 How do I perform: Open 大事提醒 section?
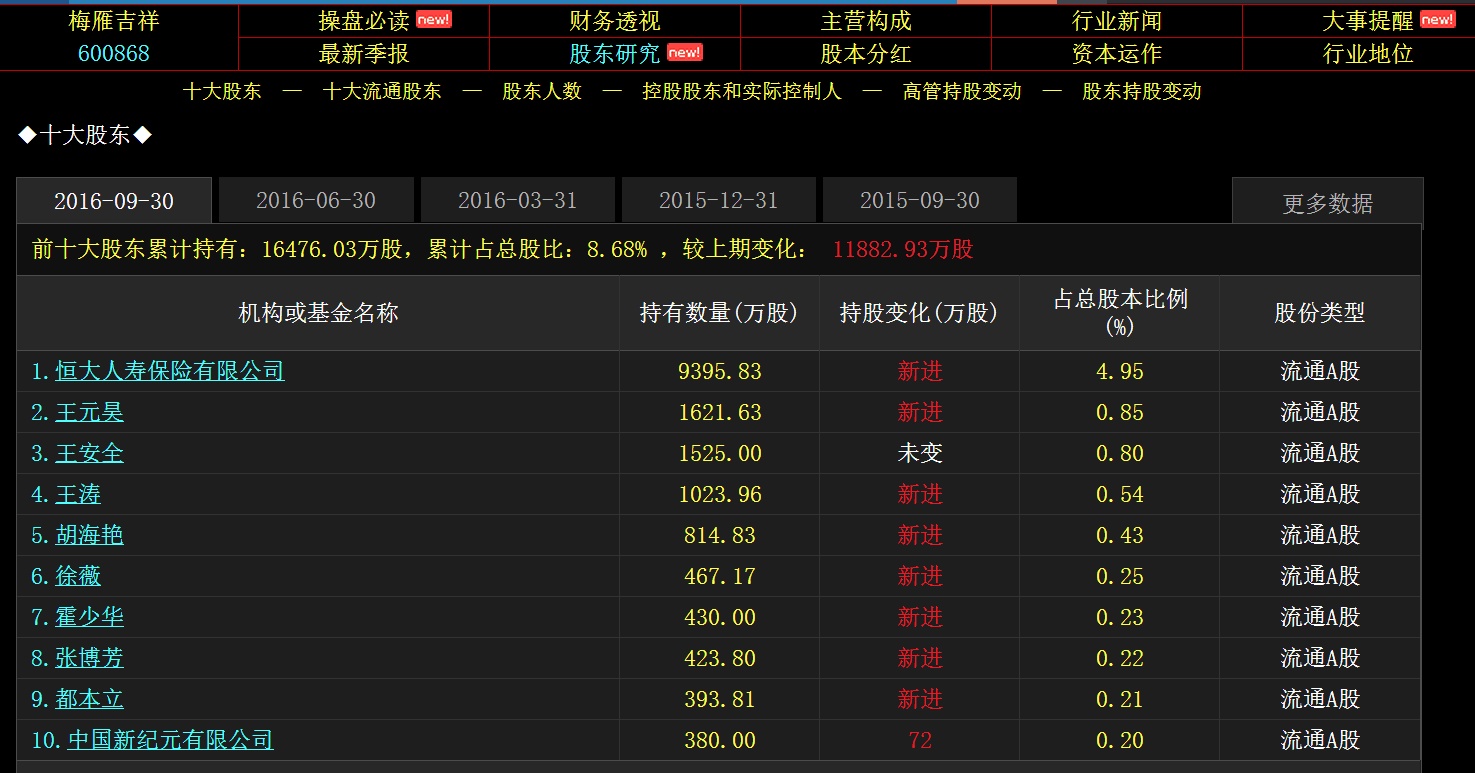(1368, 21)
